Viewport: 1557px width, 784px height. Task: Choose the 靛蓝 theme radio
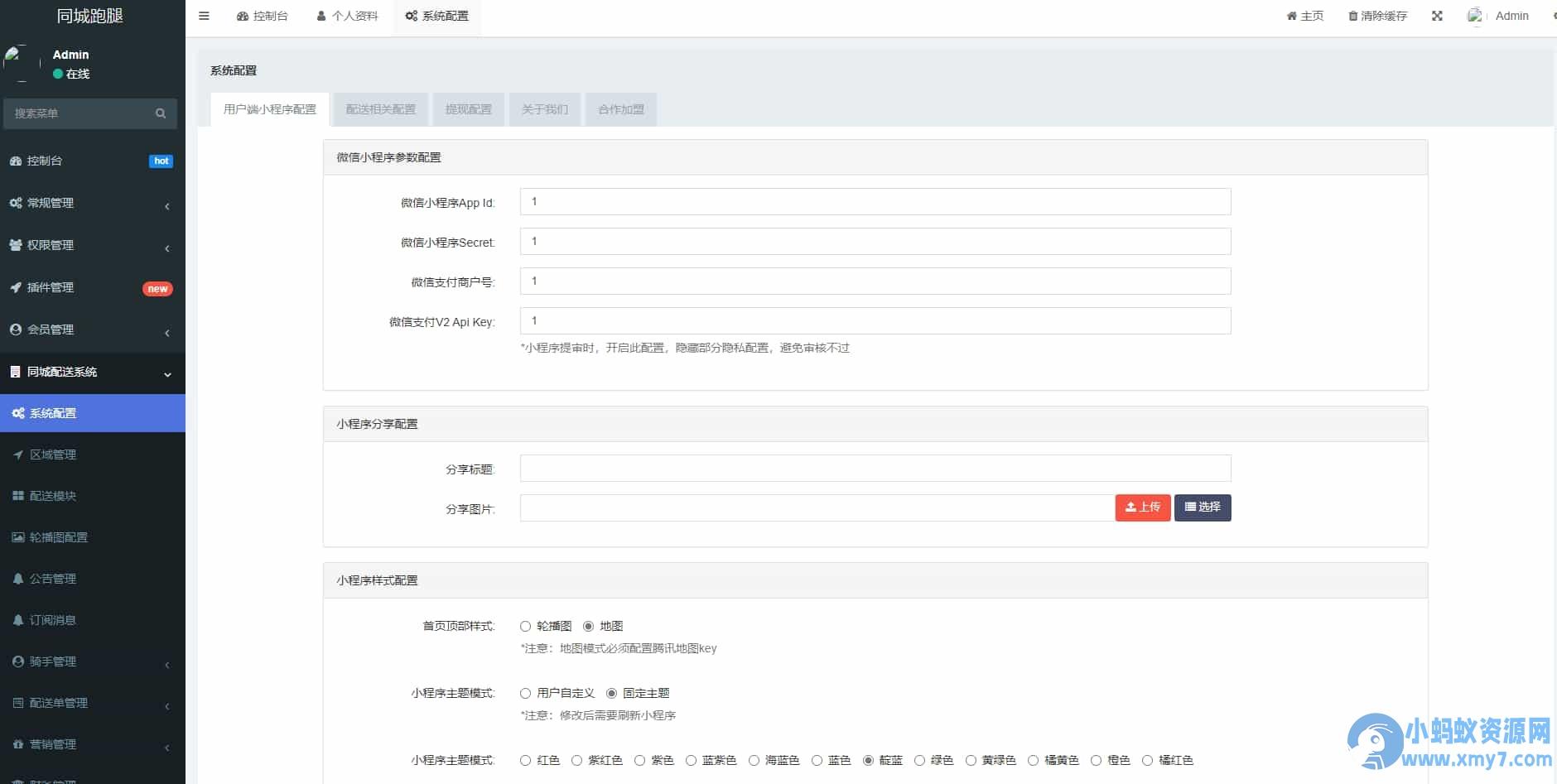[x=868, y=760]
